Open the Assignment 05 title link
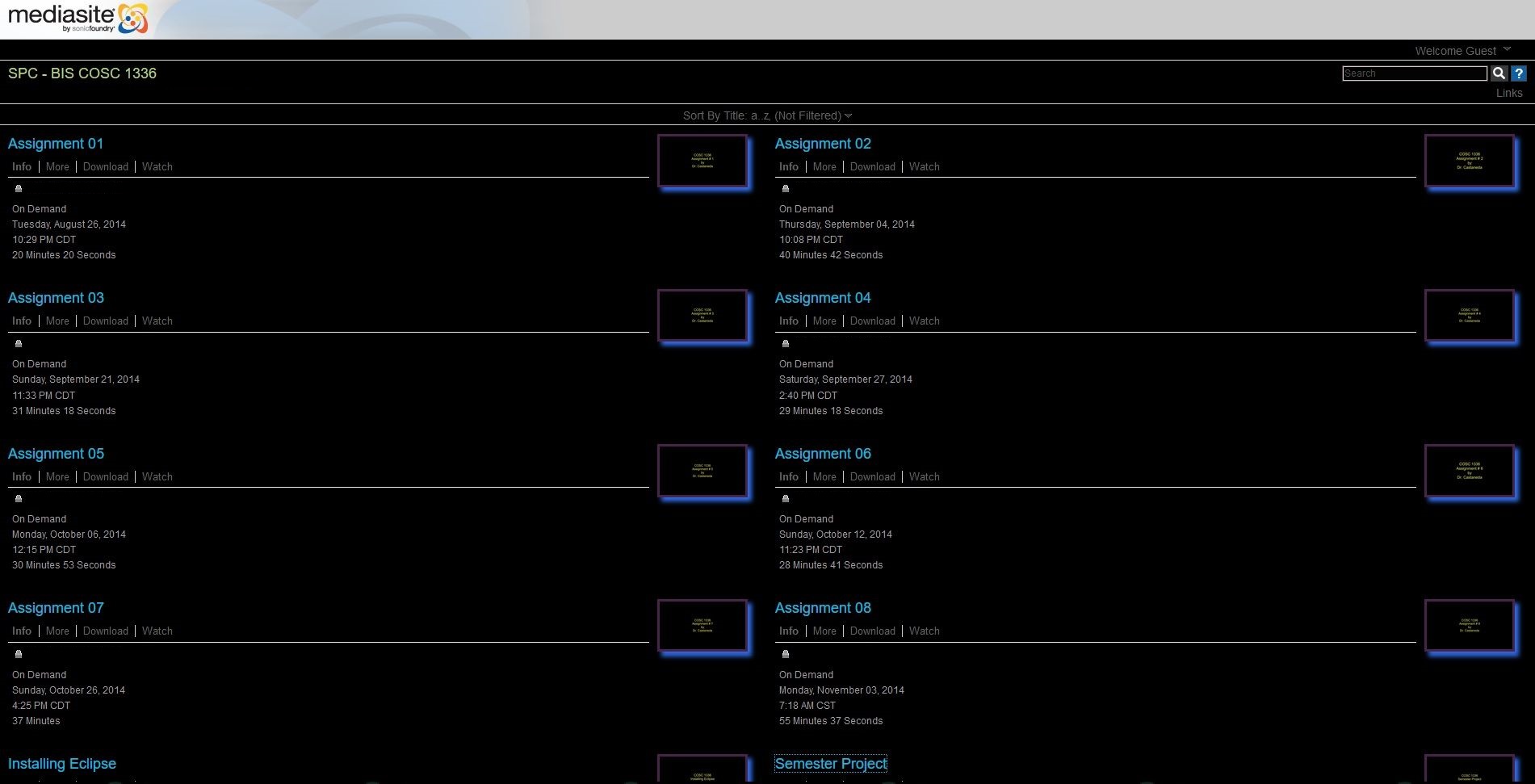Screen dimensions: 1535x784 [x=56, y=454]
